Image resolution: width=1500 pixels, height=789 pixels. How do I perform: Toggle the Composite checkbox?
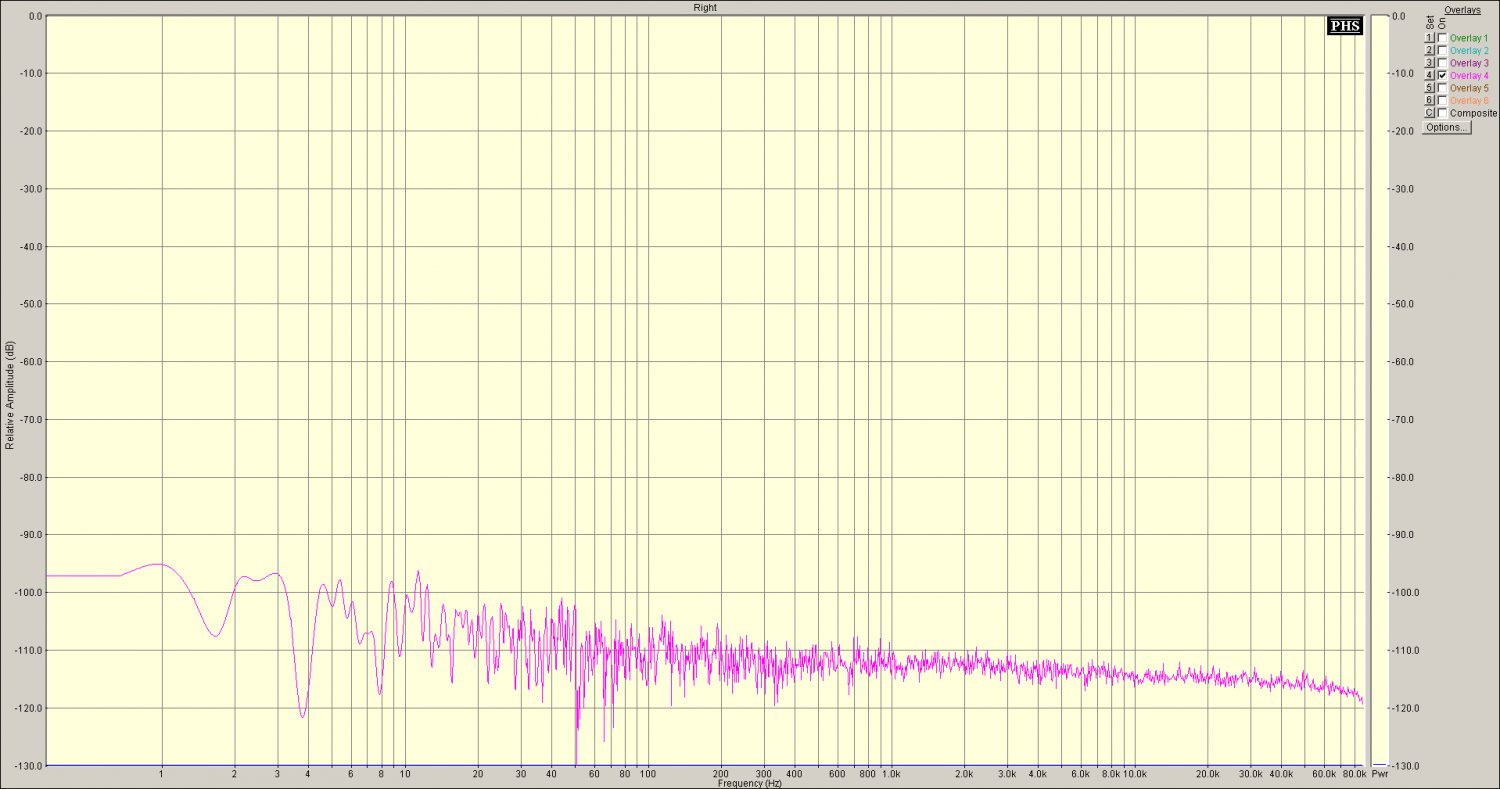(x=1442, y=113)
